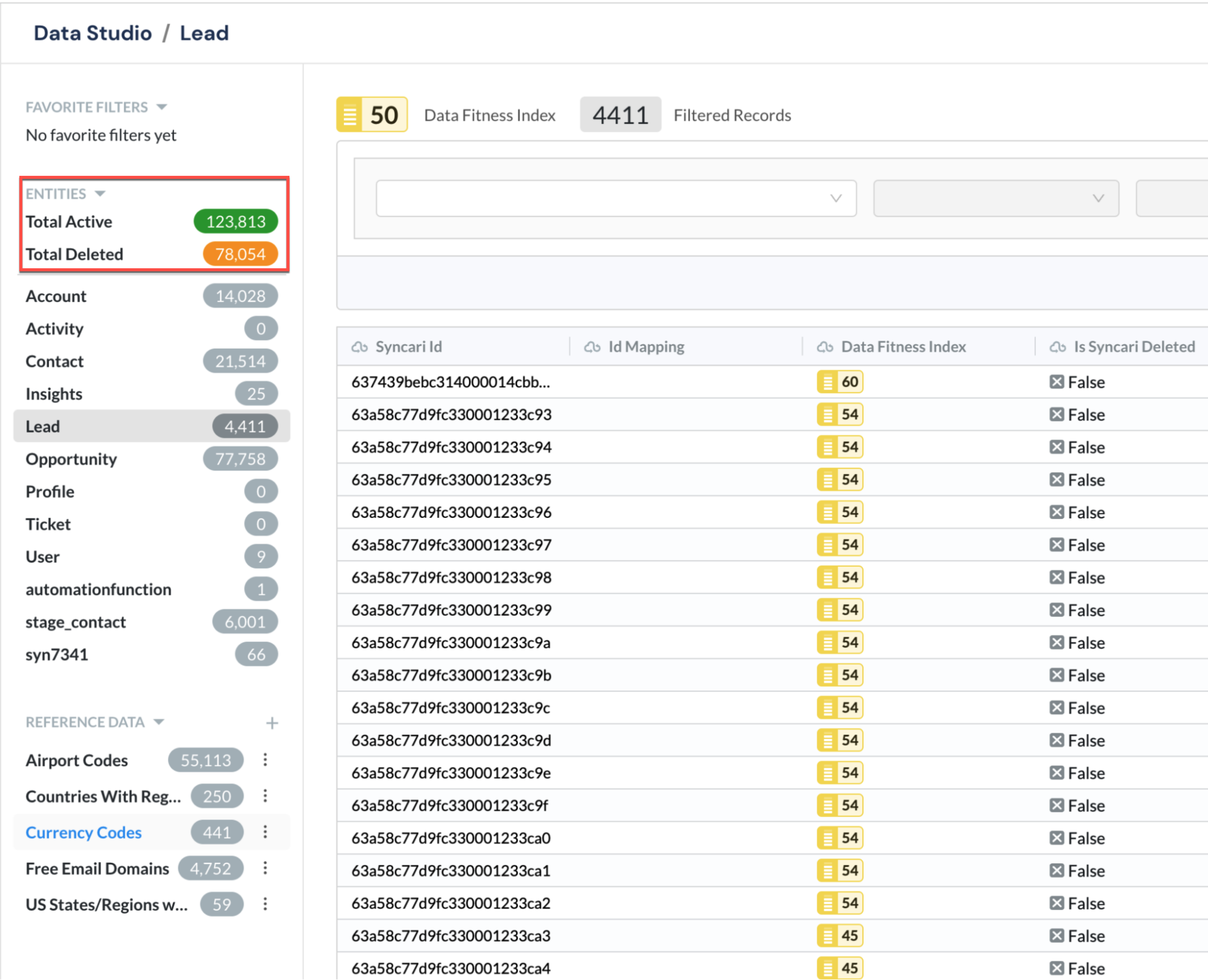Image resolution: width=1208 pixels, height=980 pixels.
Task: Click False checkbox for row ending ca0
Action: pos(1057,838)
